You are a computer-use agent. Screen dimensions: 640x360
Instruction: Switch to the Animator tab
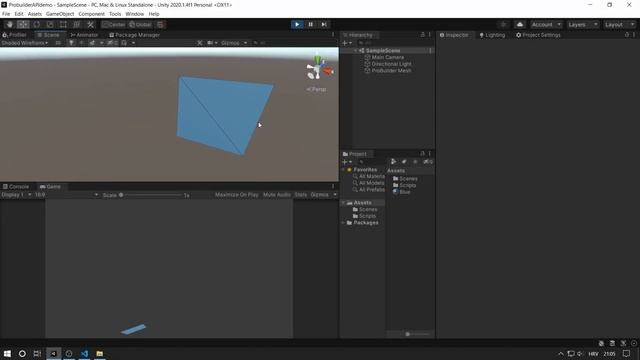click(84, 35)
